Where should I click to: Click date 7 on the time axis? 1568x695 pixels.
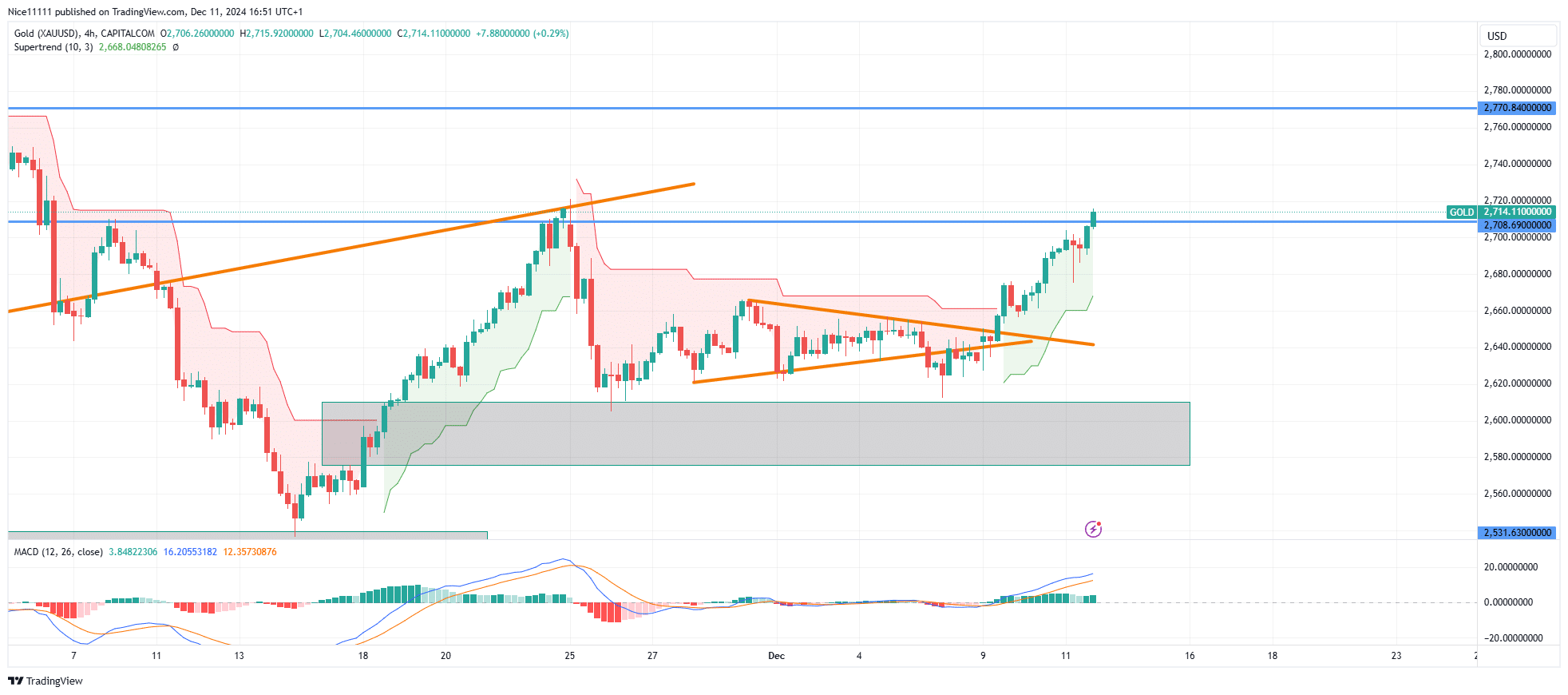point(74,656)
